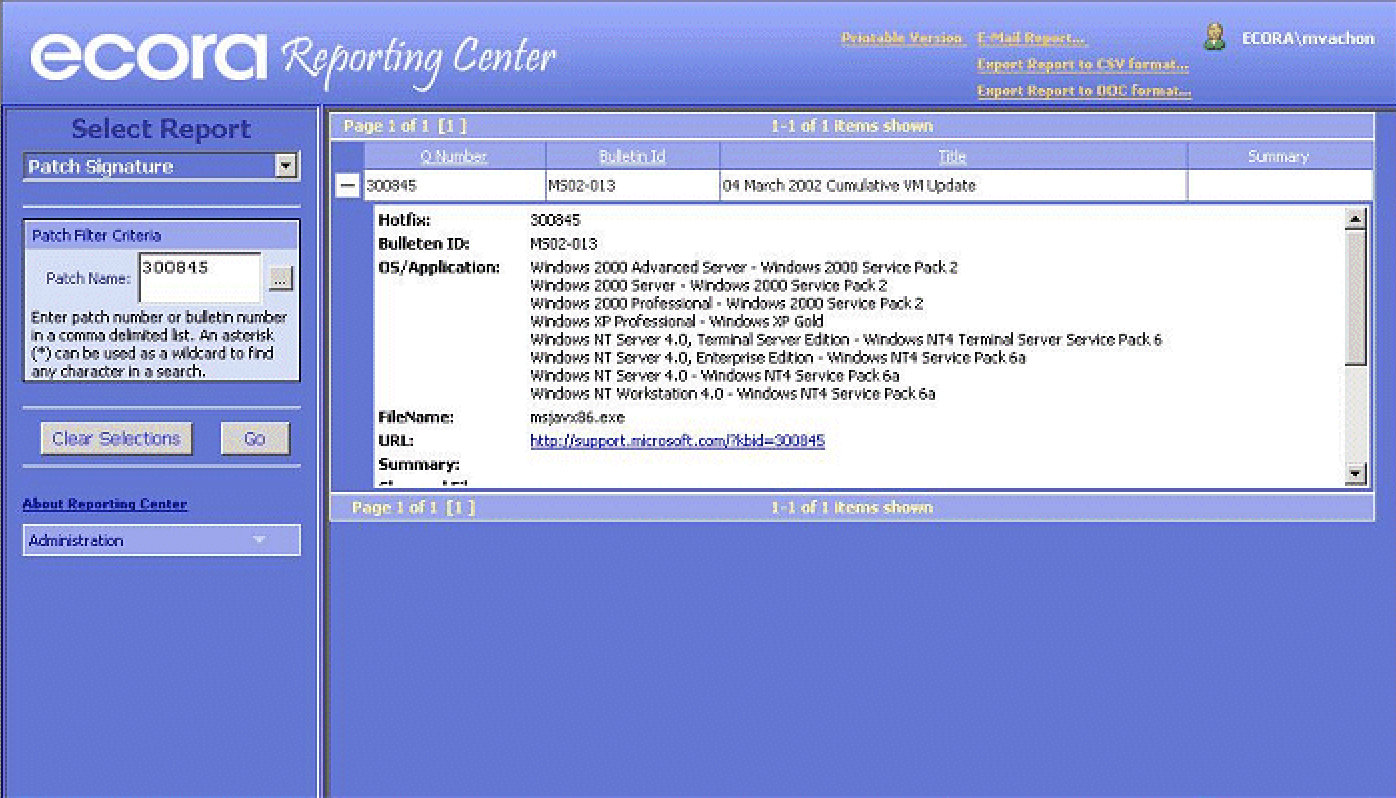The width and height of the screenshot is (1396, 798).
Task: Click the "Select Report" heading
Action: click(x=161, y=129)
